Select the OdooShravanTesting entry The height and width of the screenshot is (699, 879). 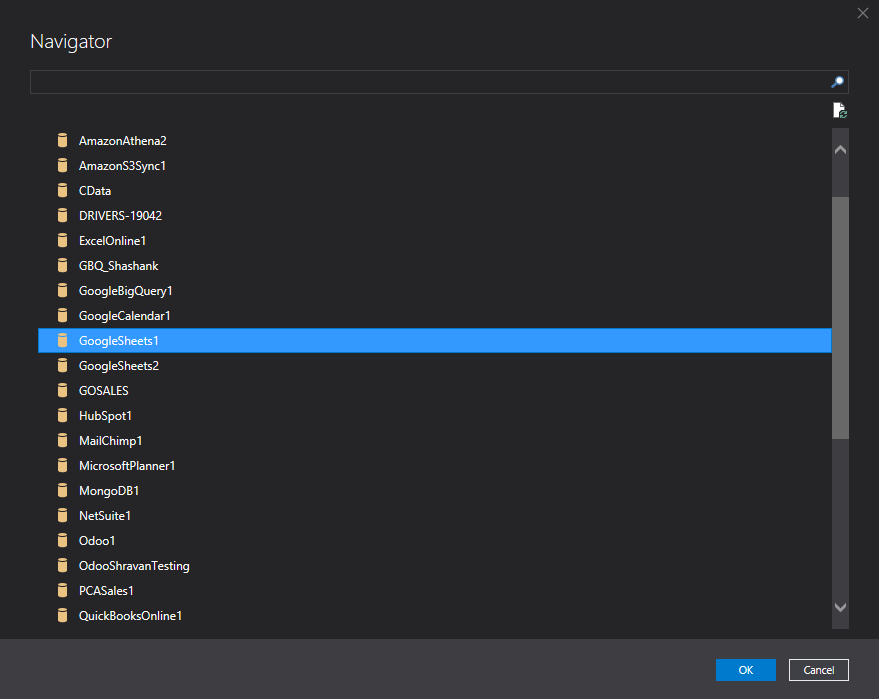point(133,565)
